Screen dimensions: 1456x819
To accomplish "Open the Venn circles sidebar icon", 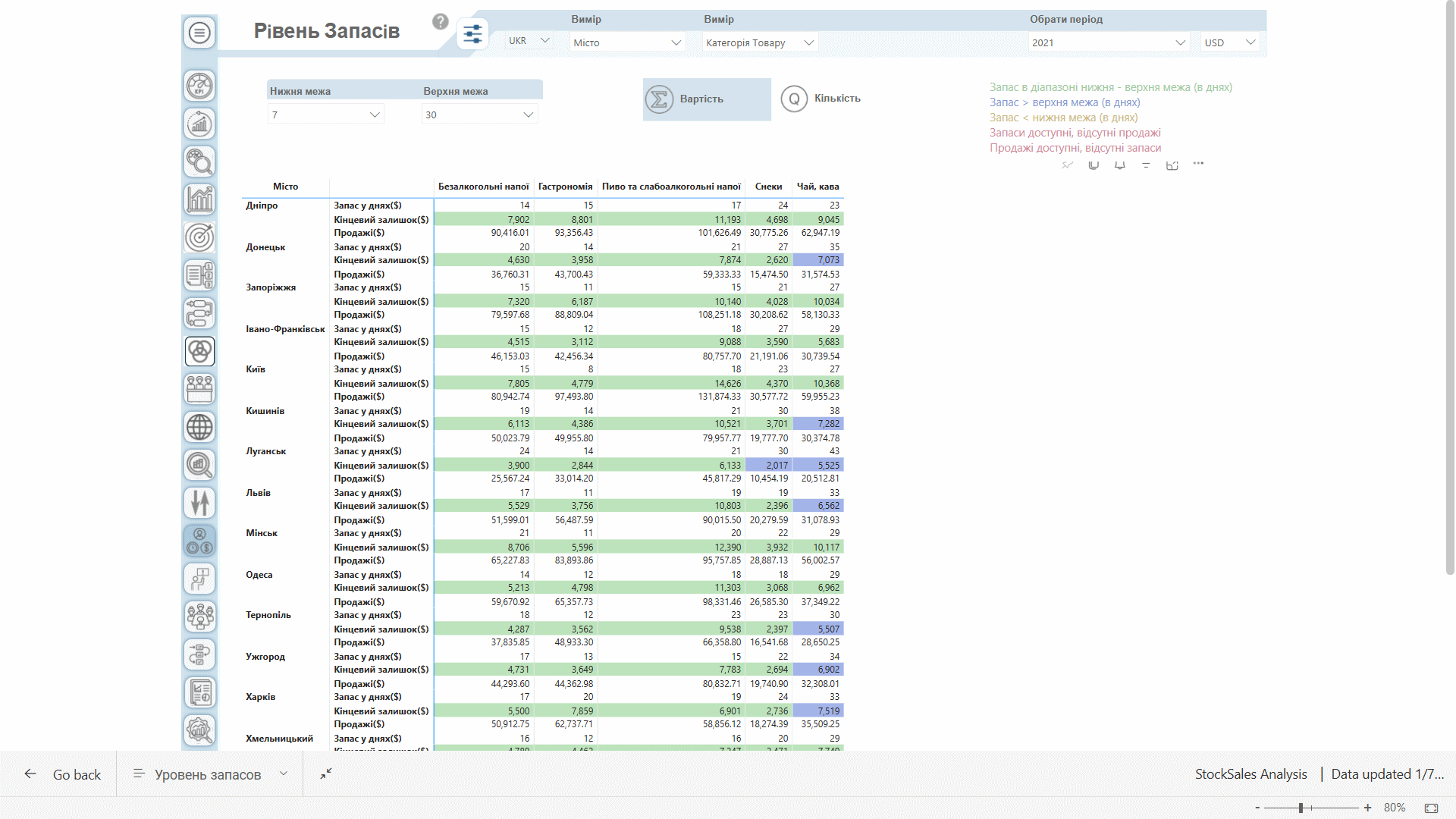I will pos(199,351).
